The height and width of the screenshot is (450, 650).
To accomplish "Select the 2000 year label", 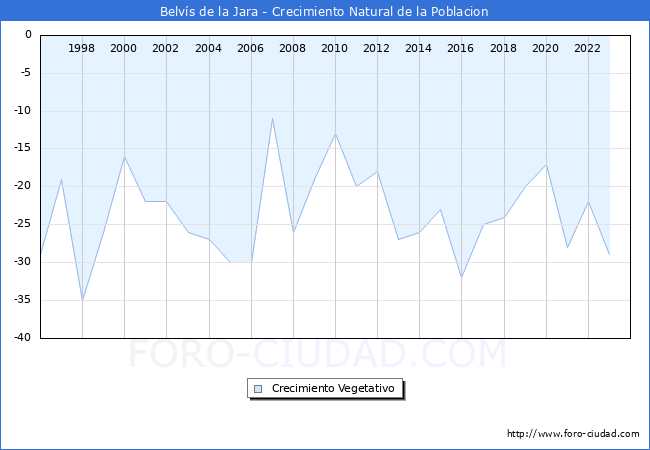I will [x=123, y=48].
